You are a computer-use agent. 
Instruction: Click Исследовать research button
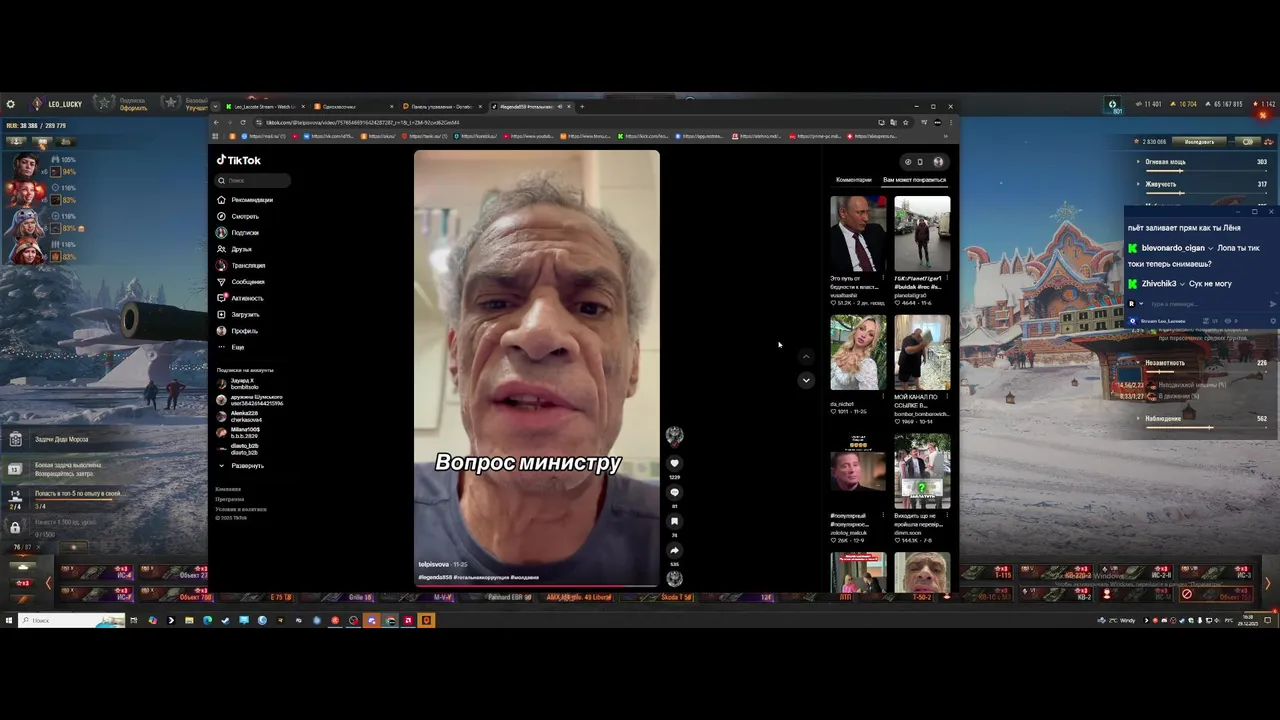1199,141
